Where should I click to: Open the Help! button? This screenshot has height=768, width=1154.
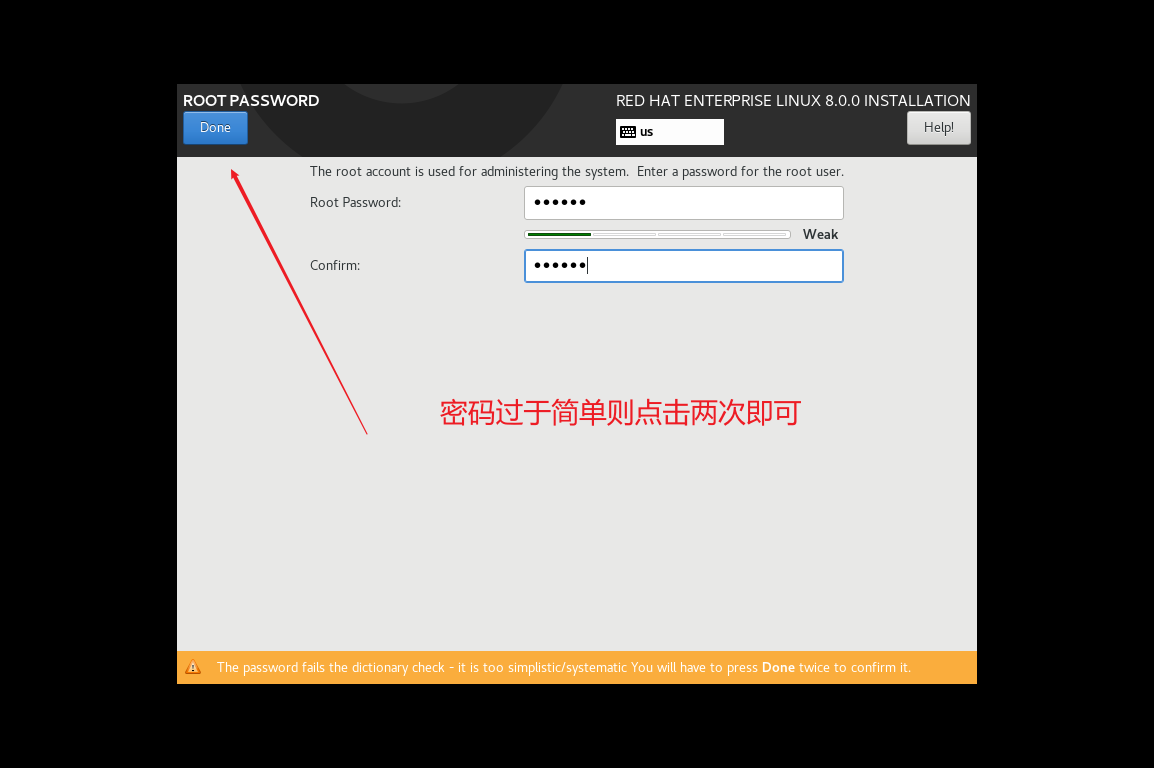[938, 128]
